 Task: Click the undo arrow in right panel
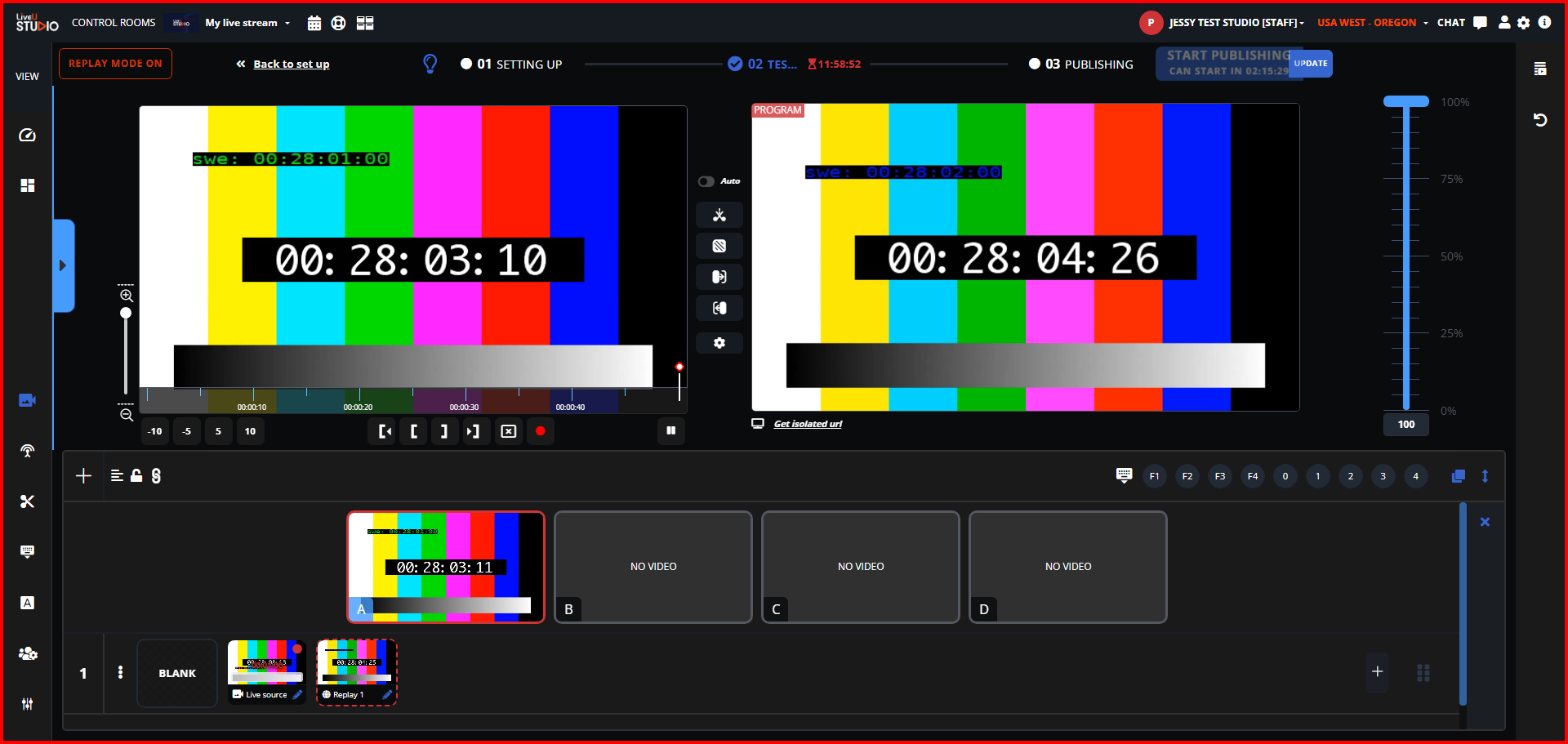click(1540, 120)
